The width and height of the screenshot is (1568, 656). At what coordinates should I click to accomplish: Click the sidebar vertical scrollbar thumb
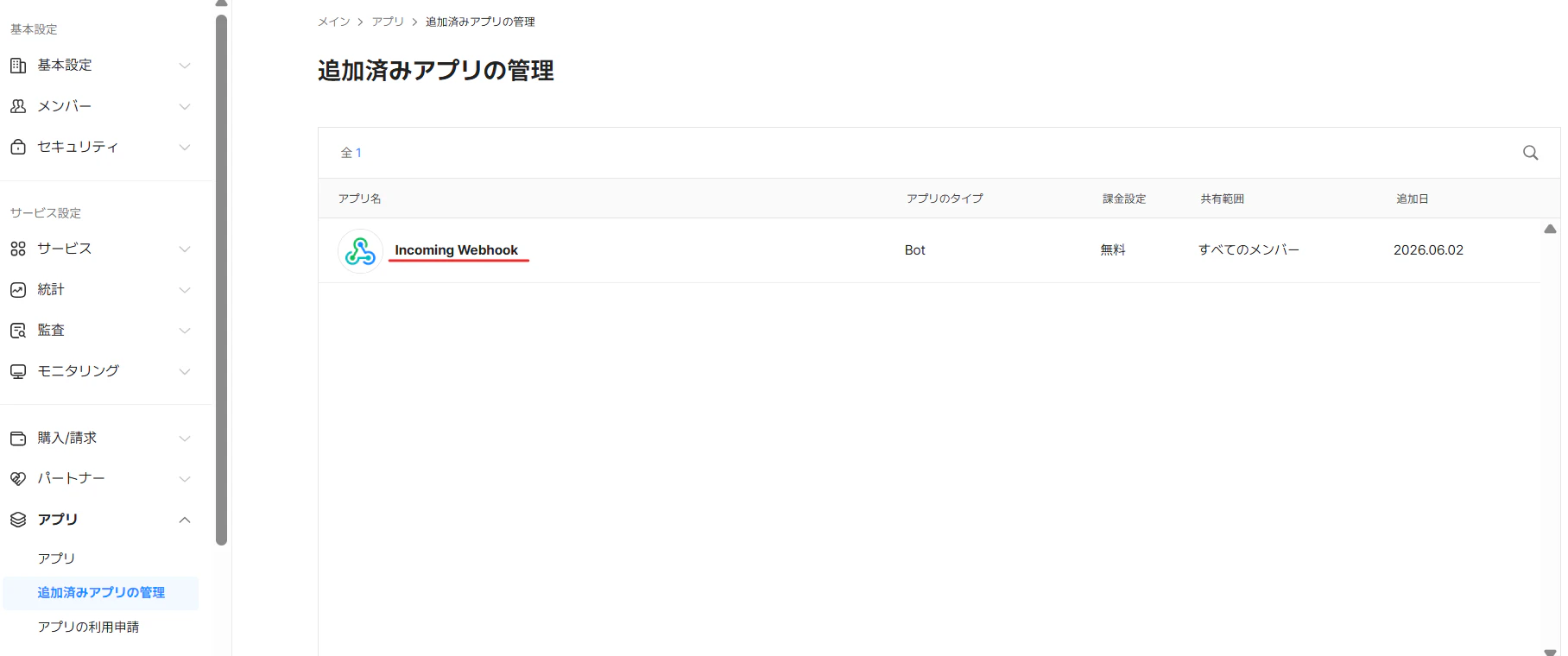tap(222, 280)
